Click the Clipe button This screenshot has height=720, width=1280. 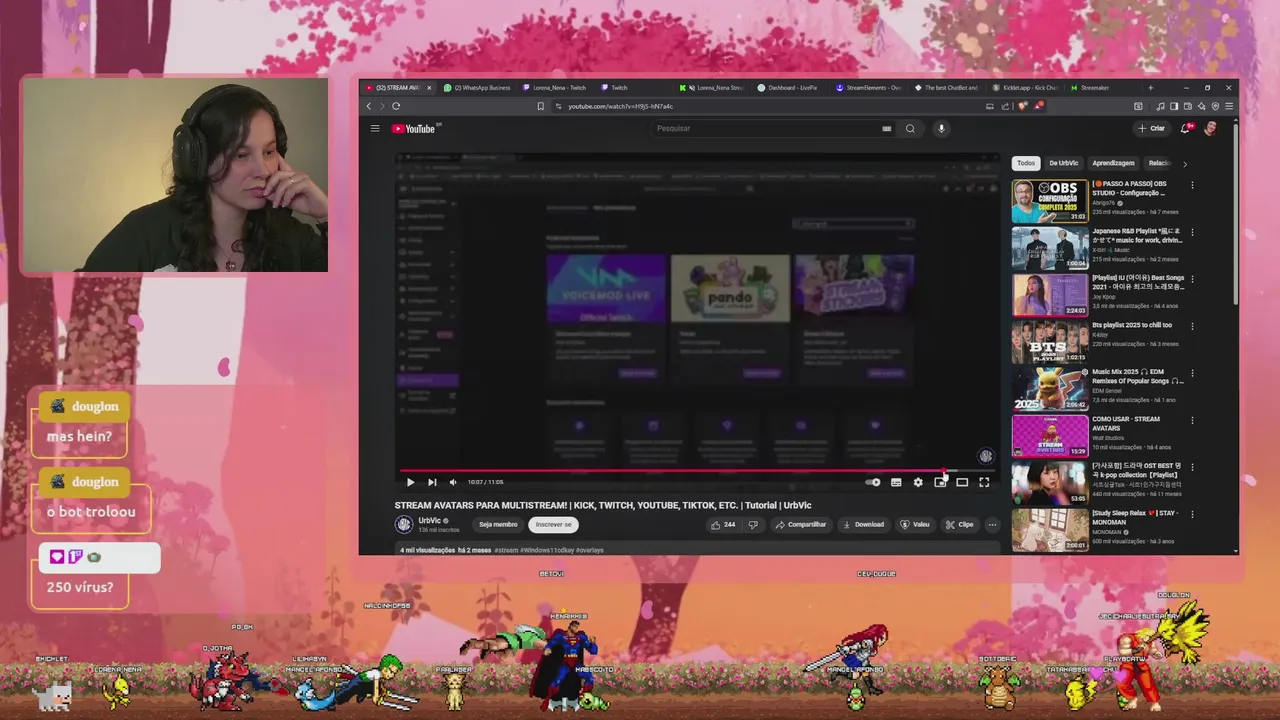[960, 524]
